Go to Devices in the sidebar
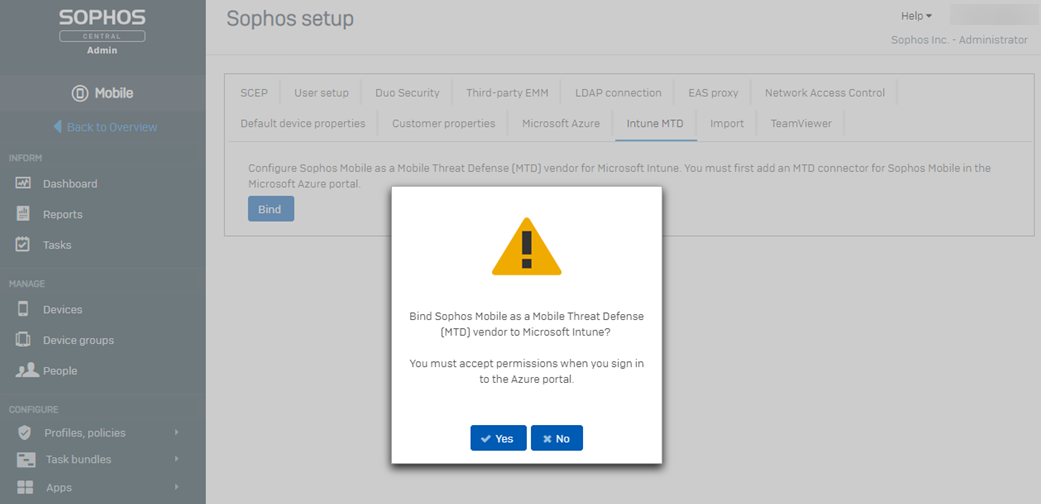 pos(62,309)
